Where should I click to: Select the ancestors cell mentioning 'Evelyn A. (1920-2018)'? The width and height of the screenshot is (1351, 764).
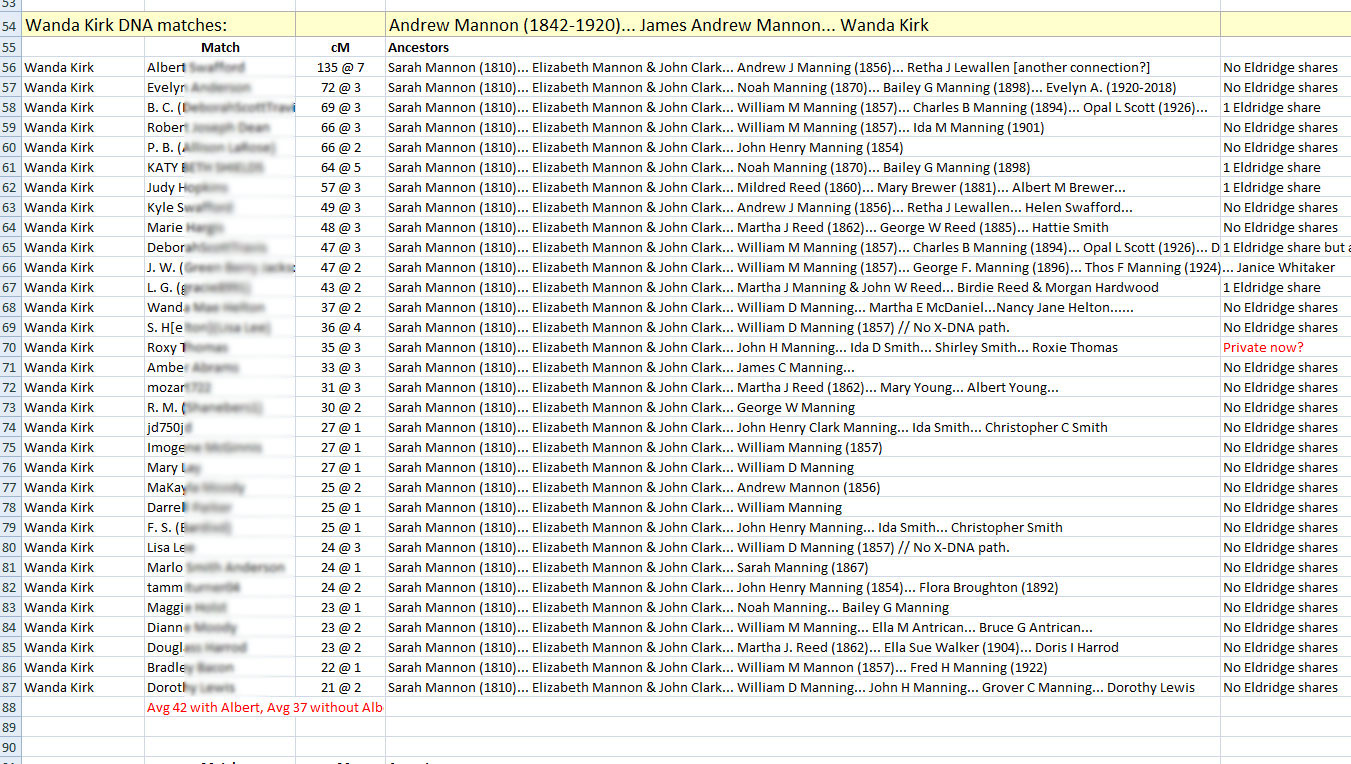[803, 87]
